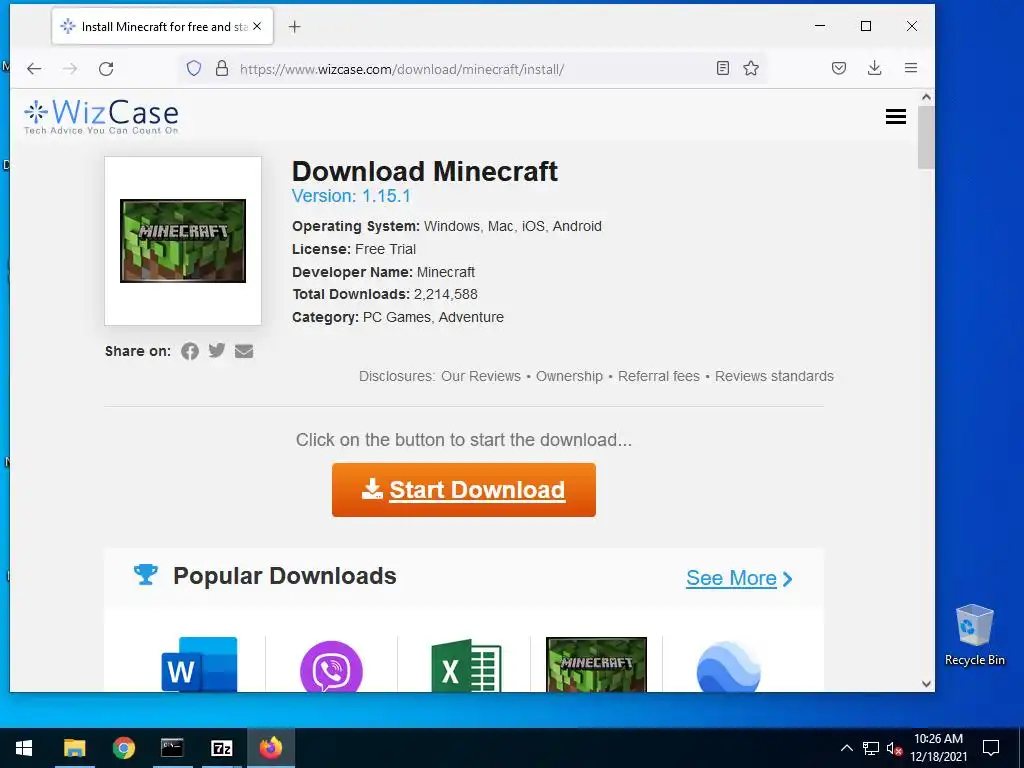The width and height of the screenshot is (1024, 768).
Task: Open a new browser tab
Action: 295,27
